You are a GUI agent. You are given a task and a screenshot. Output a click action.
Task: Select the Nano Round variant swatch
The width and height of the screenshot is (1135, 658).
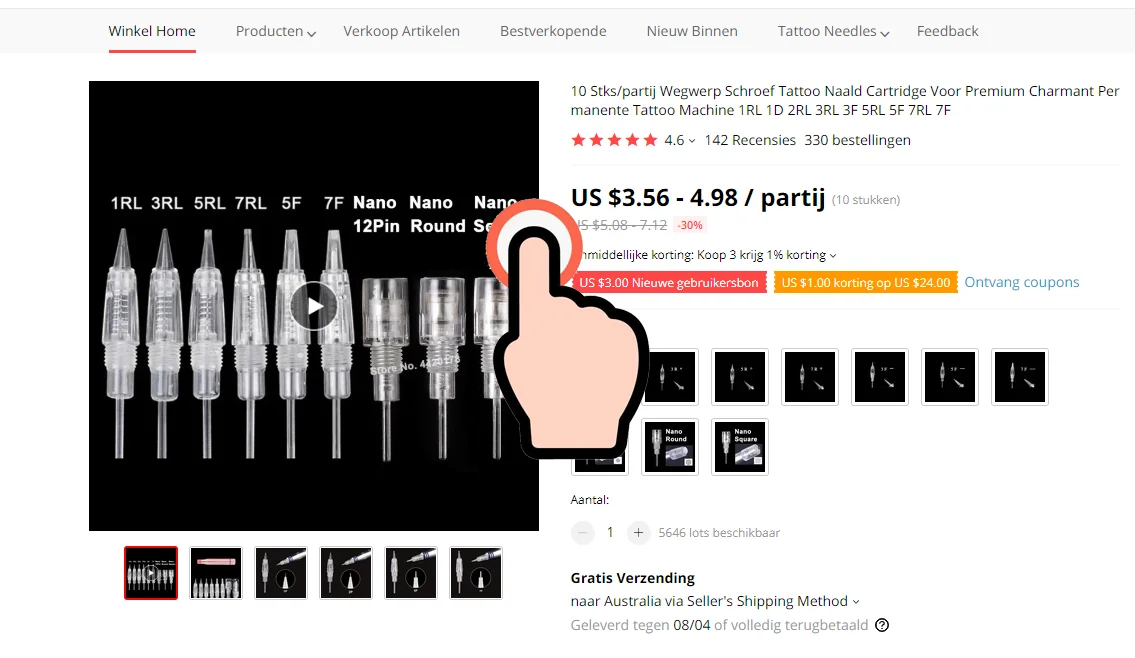click(670, 447)
